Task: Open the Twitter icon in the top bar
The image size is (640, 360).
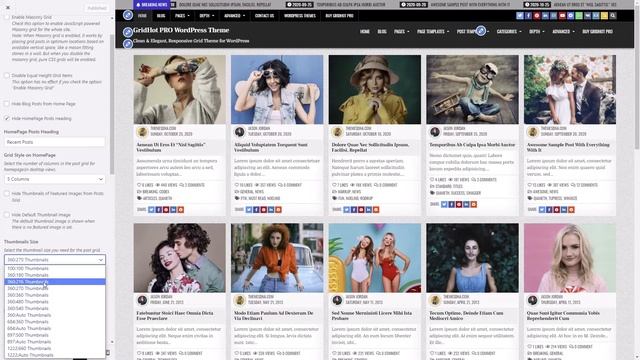Action: [520, 16]
